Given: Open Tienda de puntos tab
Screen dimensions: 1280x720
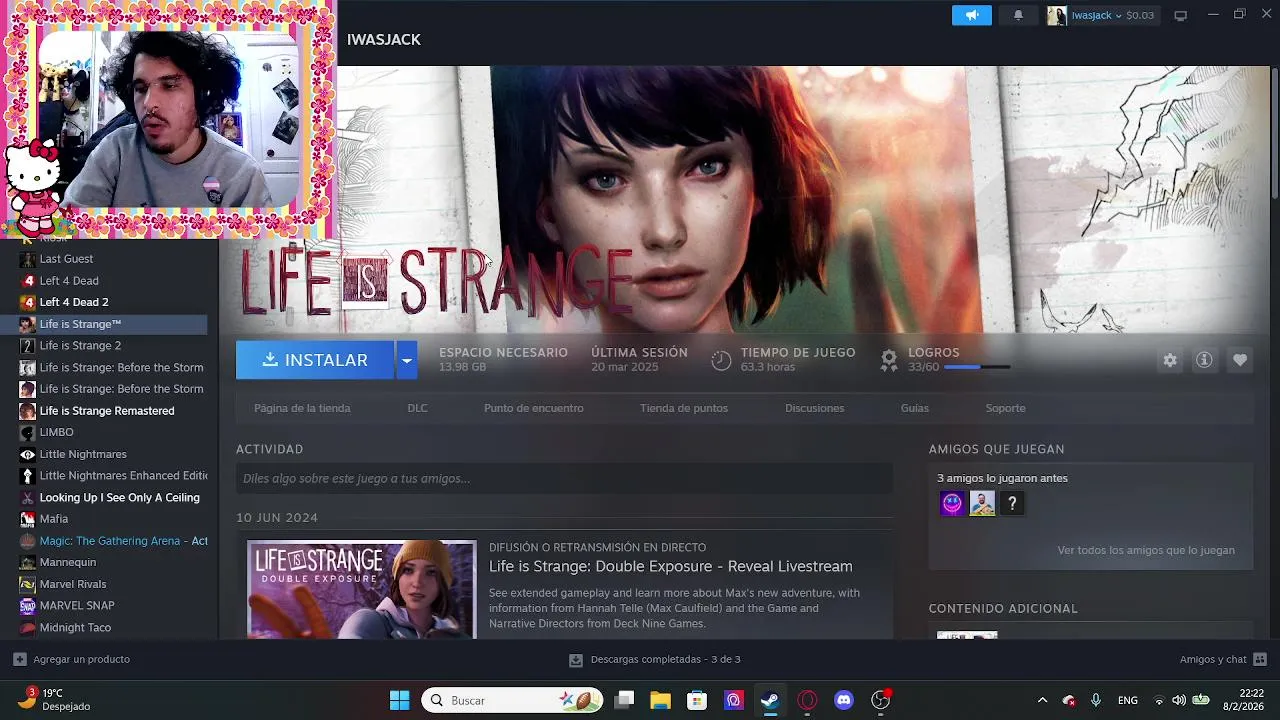Looking at the screenshot, I should click(x=684, y=408).
